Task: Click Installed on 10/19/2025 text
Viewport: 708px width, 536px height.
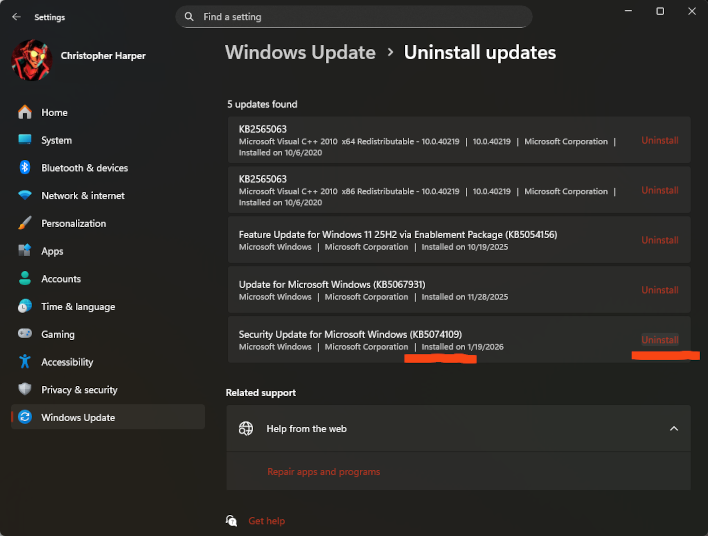Action: pyautogui.click(x=465, y=247)
